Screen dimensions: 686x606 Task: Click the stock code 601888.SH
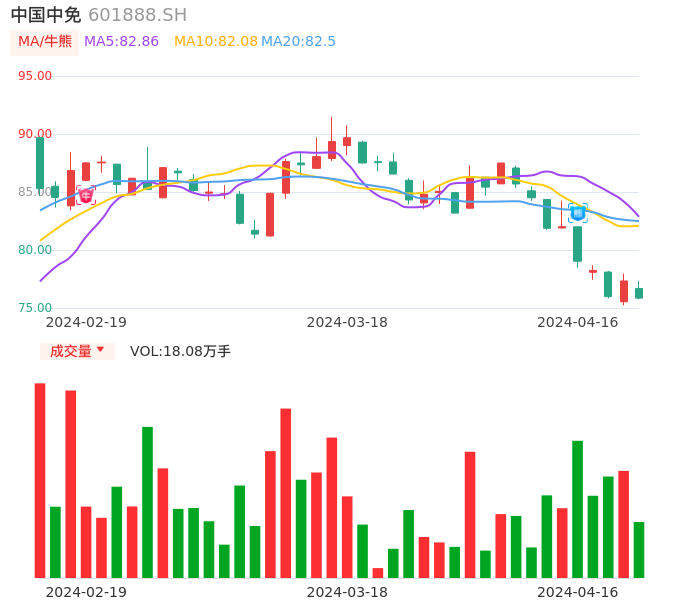tap(137, 15)
